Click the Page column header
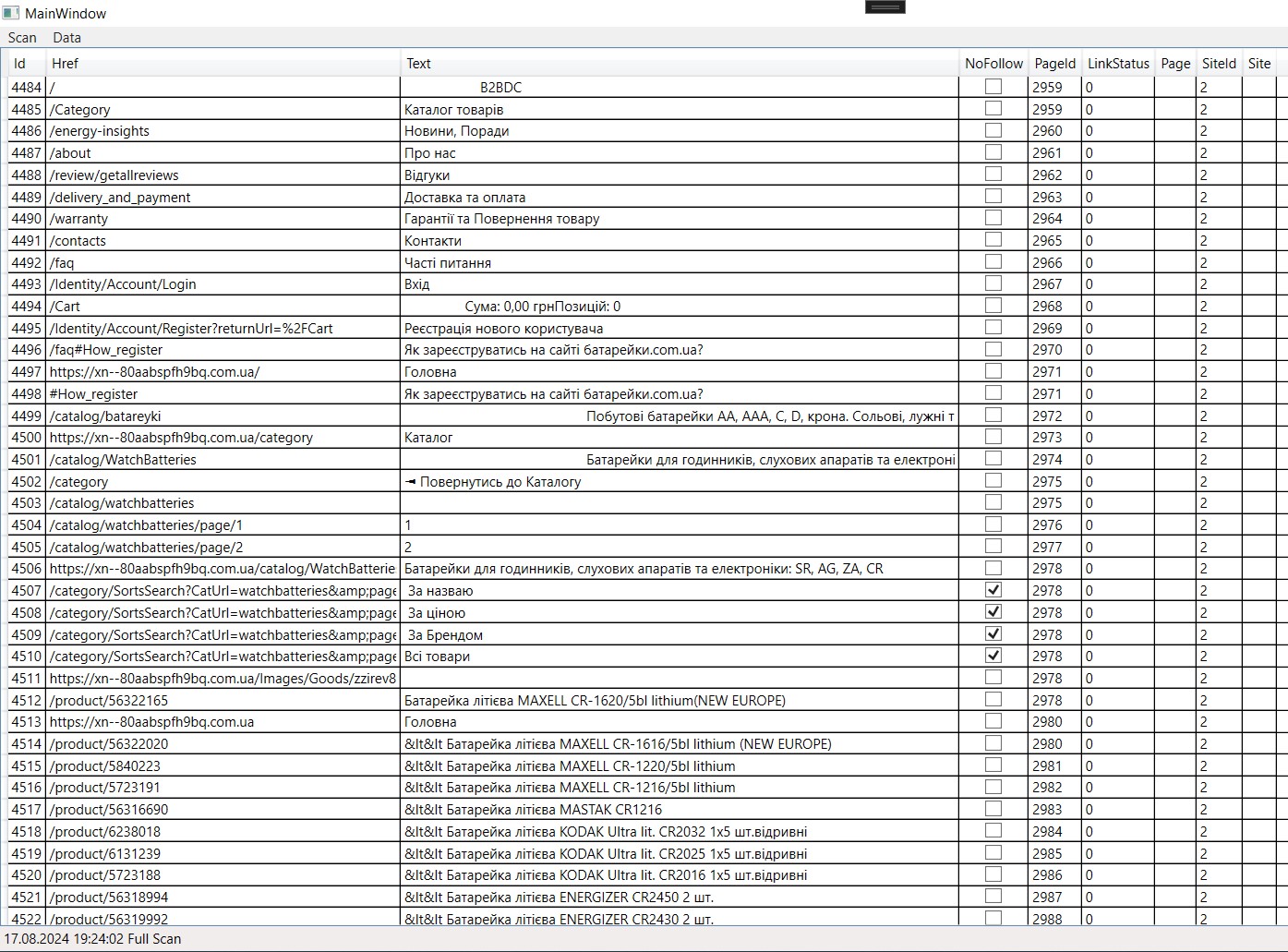This screenshot has height=952, width=1288. (x=1175, y=64)
